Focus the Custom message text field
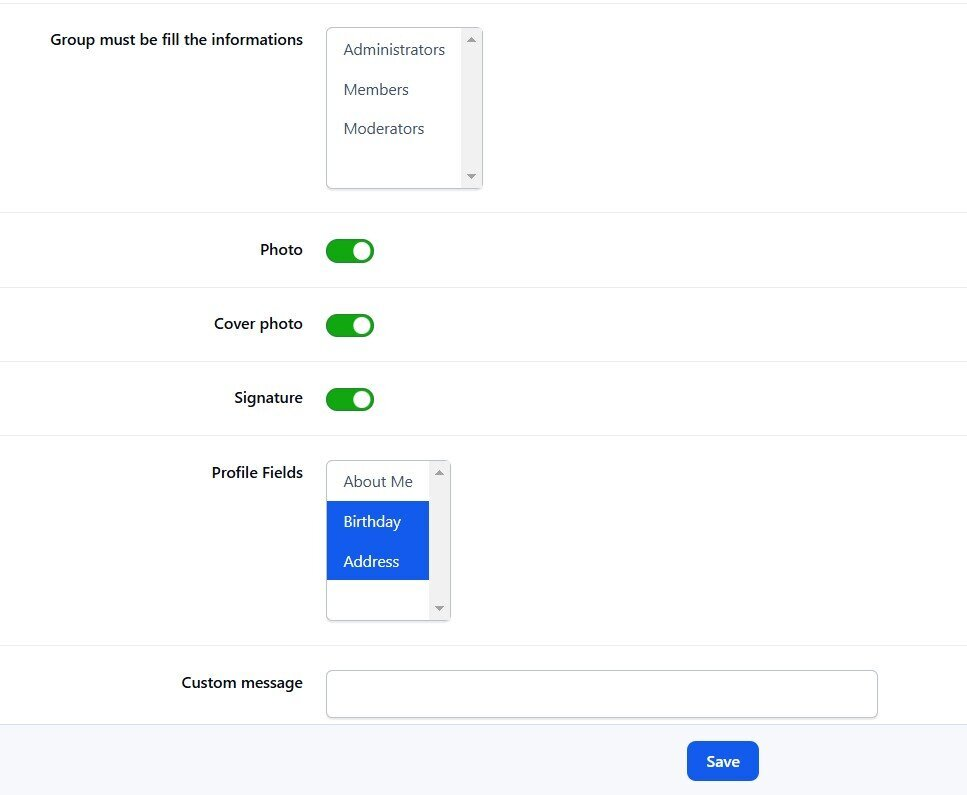Screen dimensions: 967x795 pos(601,694)
